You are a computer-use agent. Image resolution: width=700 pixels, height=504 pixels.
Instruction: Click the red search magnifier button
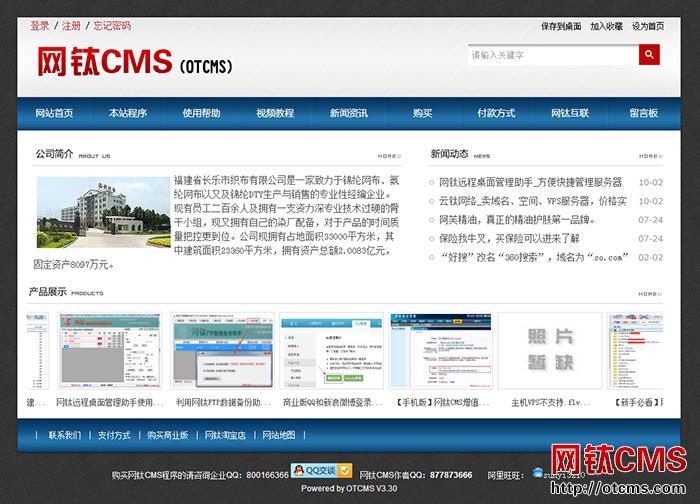coord(649,56)
